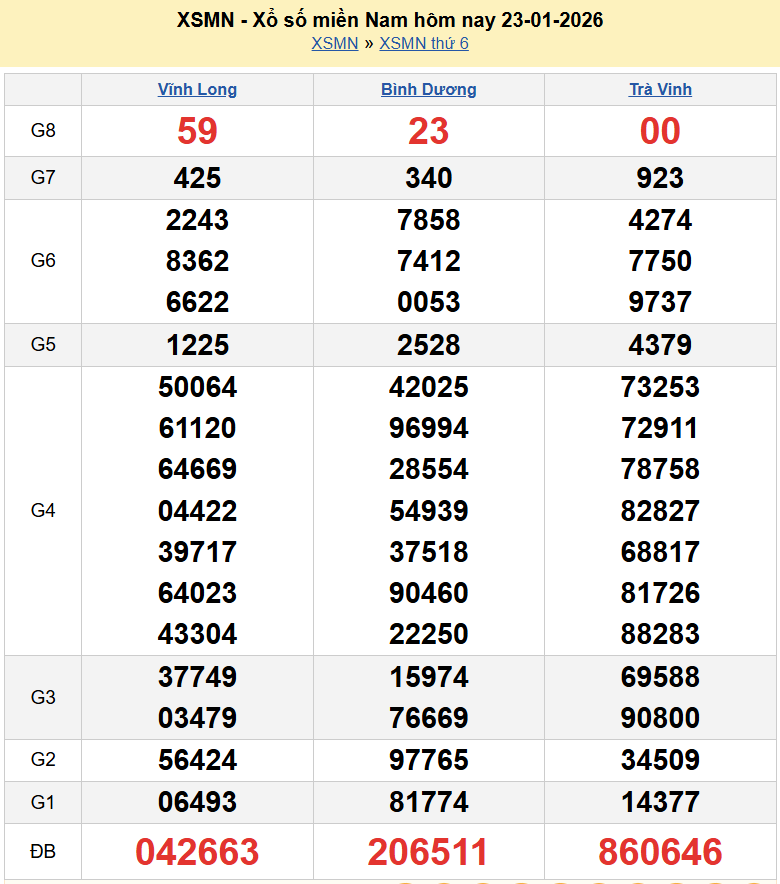This screenshot has width=780, height=884.
Task: Open the Vĩnh Long province link
Action: (197, 89)
